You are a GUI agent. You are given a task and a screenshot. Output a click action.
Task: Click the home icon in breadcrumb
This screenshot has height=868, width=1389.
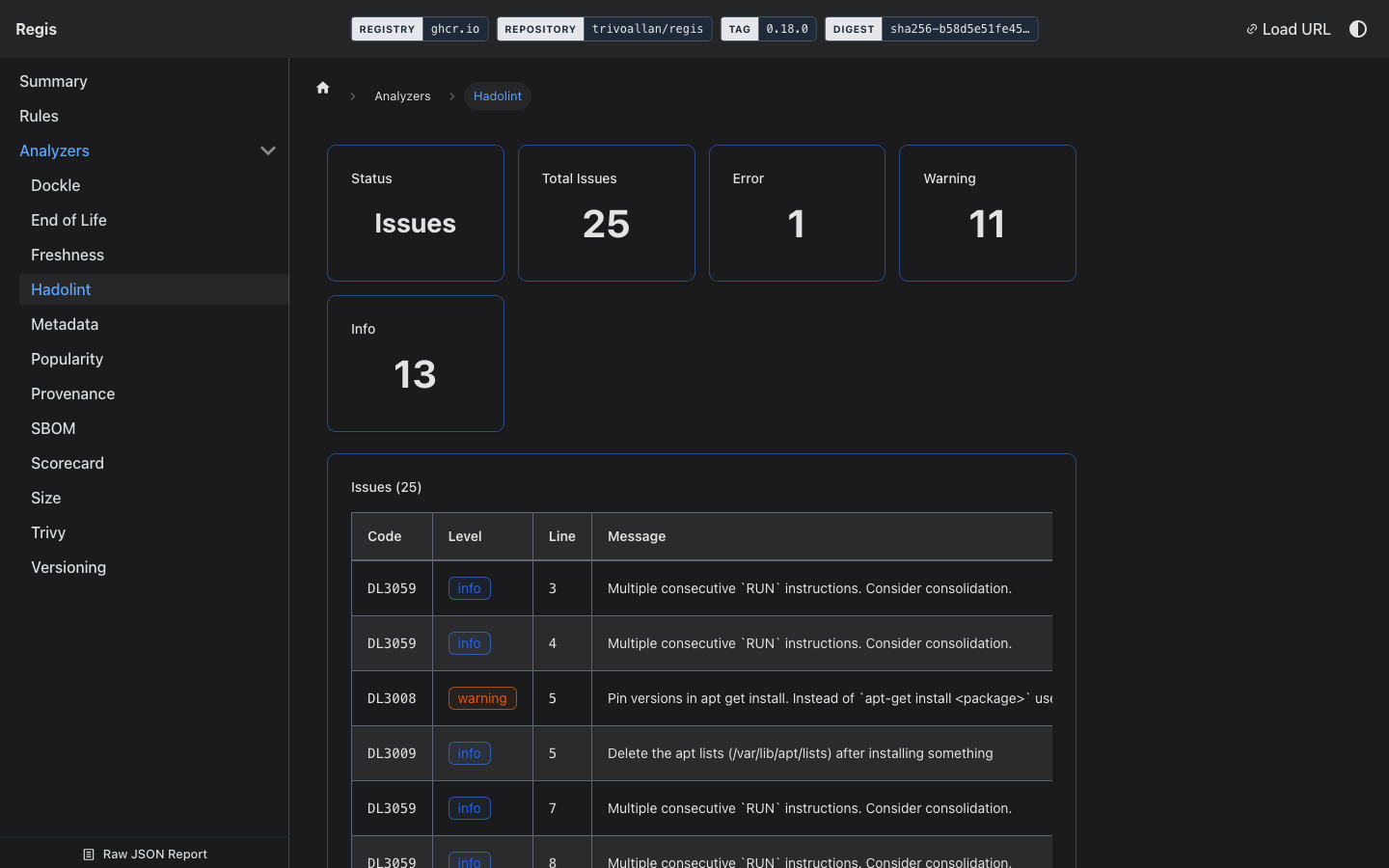(323, 88)
